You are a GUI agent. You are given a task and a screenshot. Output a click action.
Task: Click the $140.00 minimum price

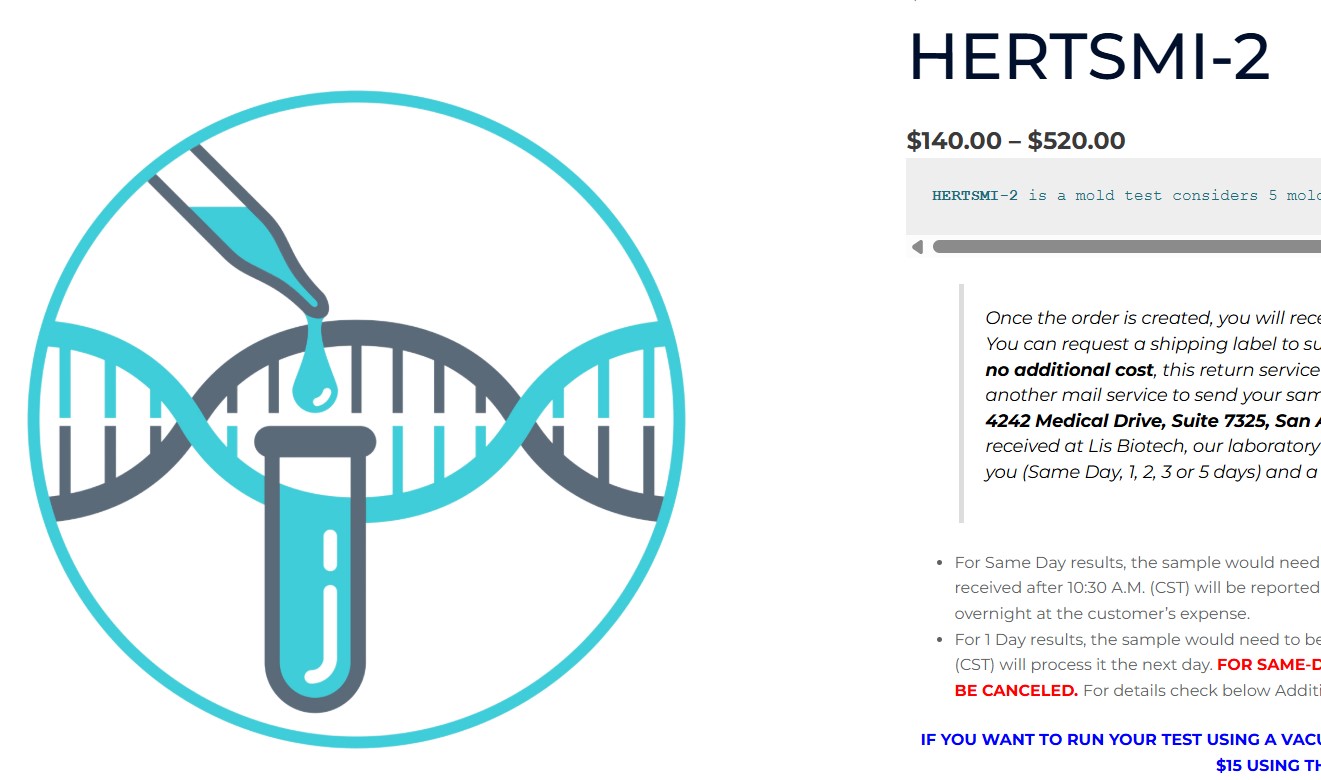954,141
